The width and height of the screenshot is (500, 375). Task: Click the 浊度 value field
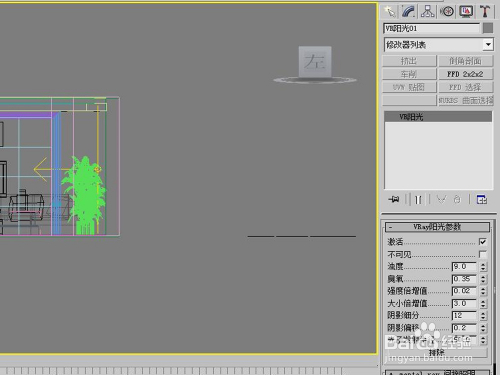464,266
